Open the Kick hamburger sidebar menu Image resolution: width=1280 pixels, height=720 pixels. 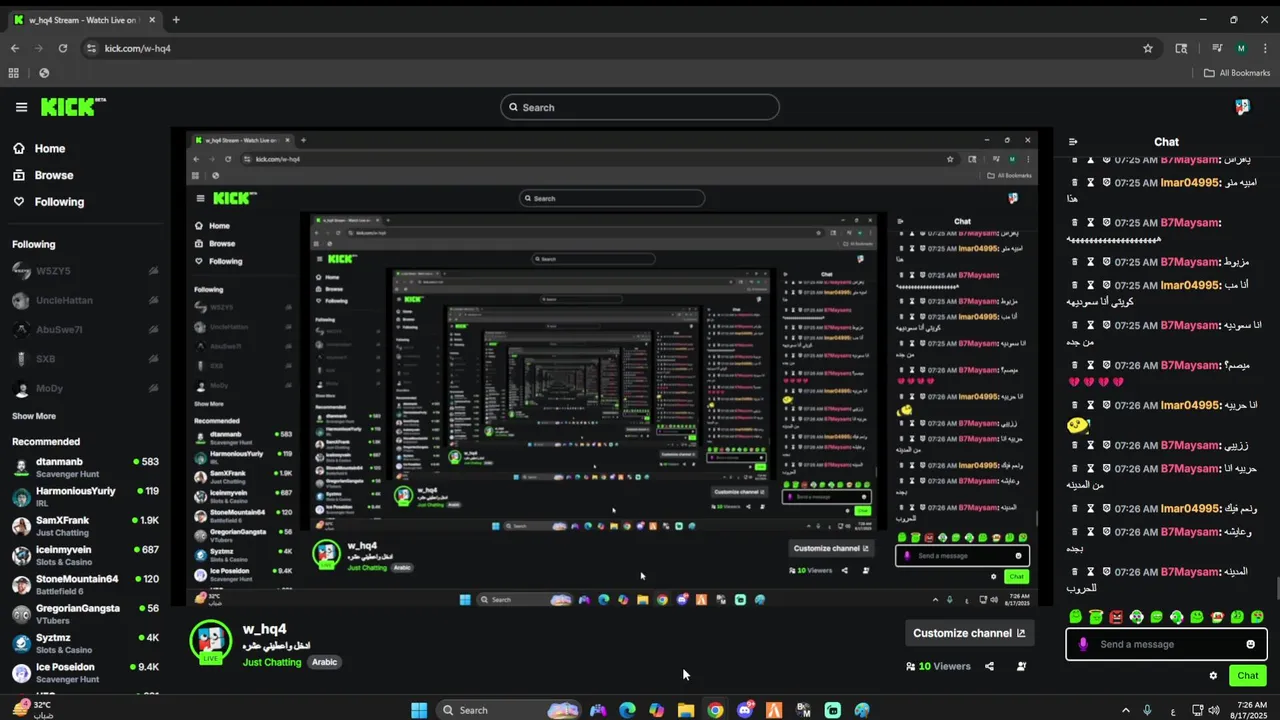click(21, 107)
